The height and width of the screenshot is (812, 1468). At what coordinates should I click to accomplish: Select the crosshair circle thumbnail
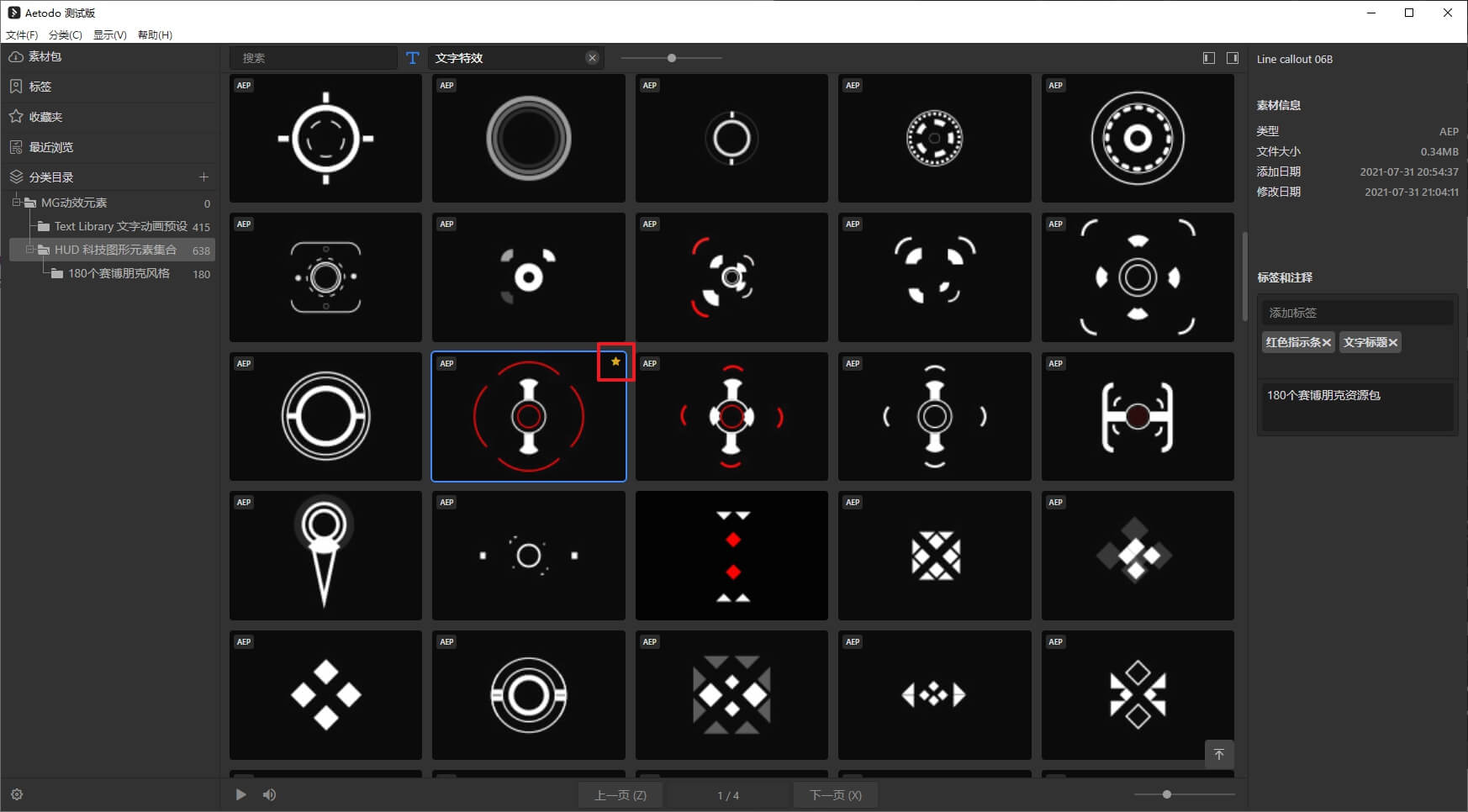(x=325, y=138)
